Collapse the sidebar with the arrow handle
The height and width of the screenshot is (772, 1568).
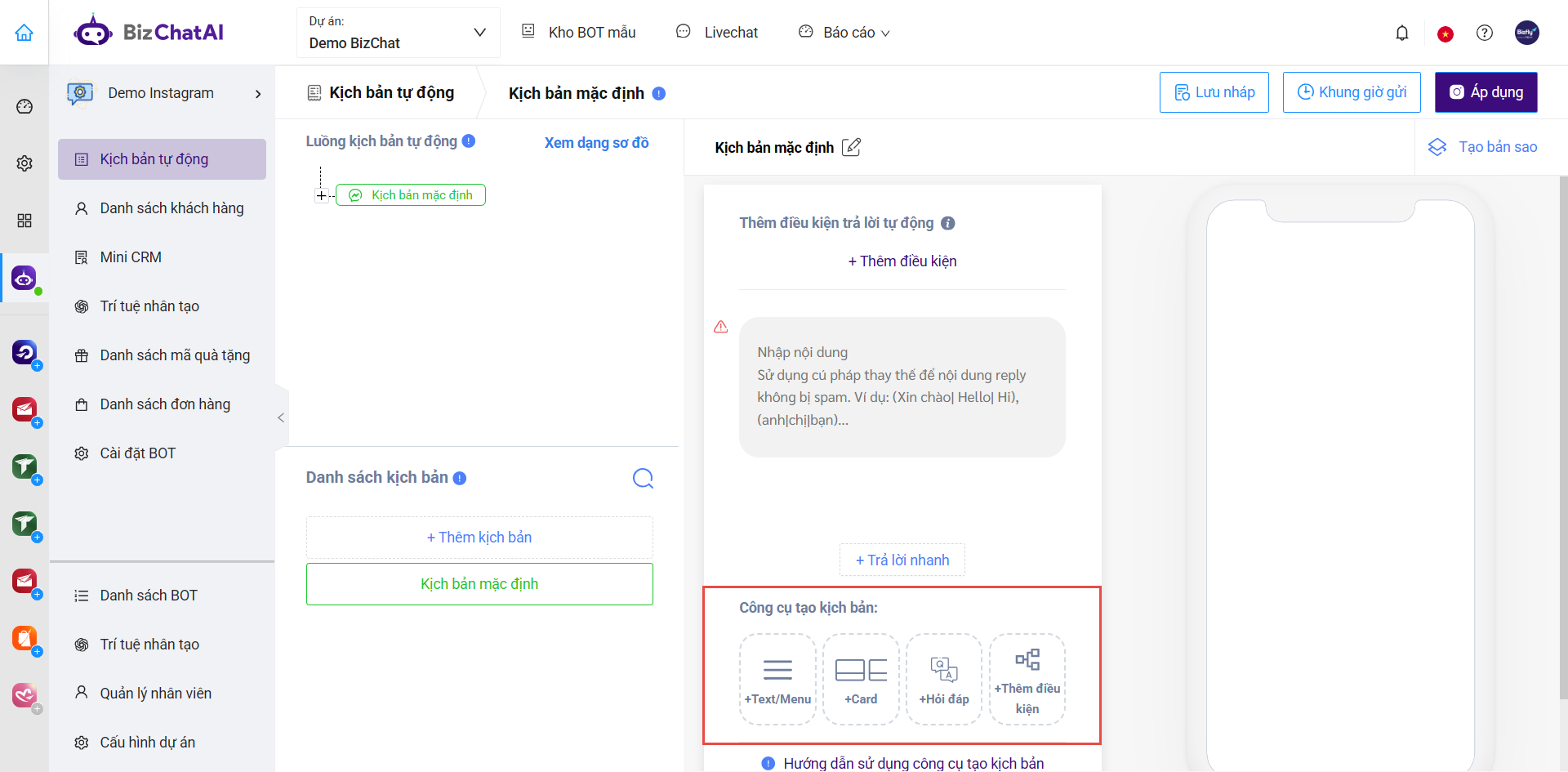(x=281, y=417)
